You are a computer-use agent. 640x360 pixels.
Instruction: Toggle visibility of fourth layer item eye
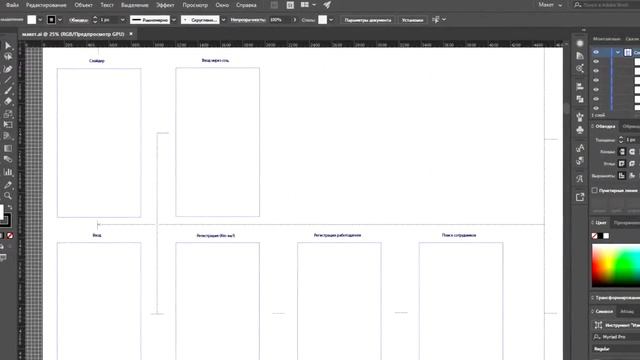click(596, 80)
